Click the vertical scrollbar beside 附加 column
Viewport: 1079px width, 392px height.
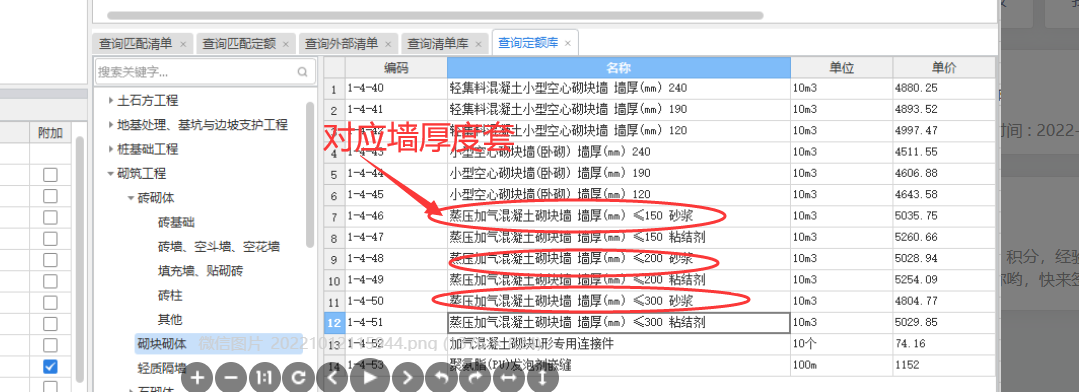pyautogui.click(x=80, y=258)
